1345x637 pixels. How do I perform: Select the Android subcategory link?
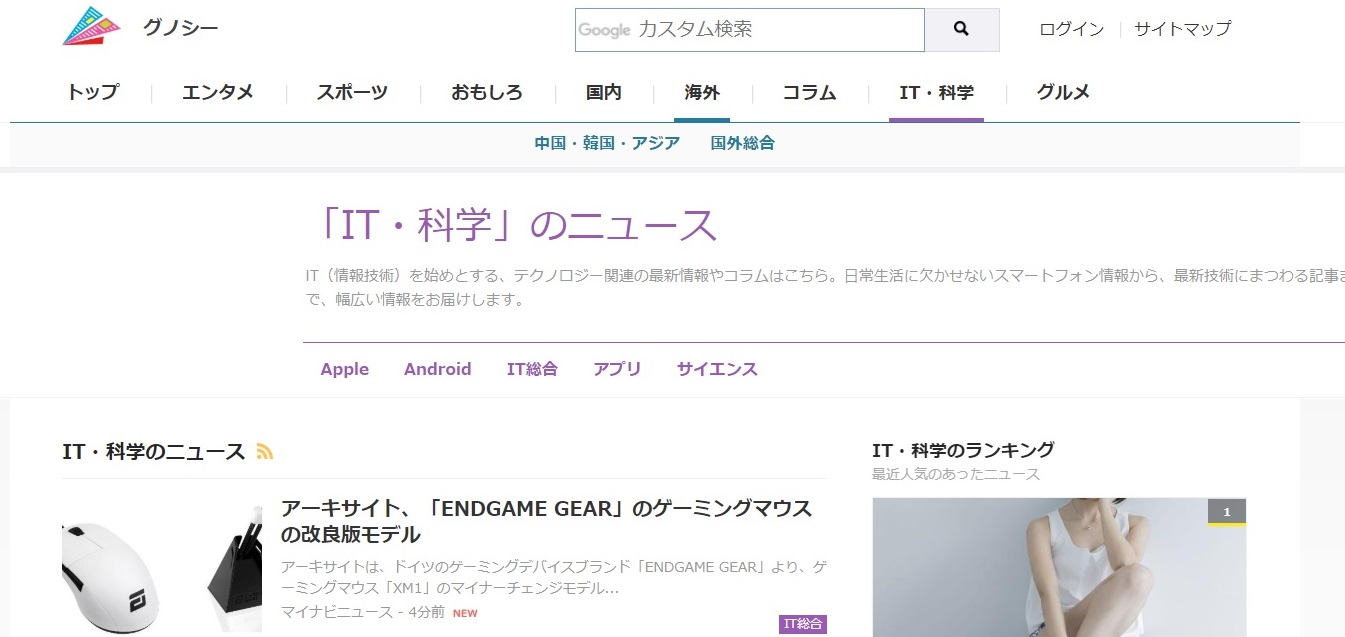pyautogui.click(x=438, y=369)
